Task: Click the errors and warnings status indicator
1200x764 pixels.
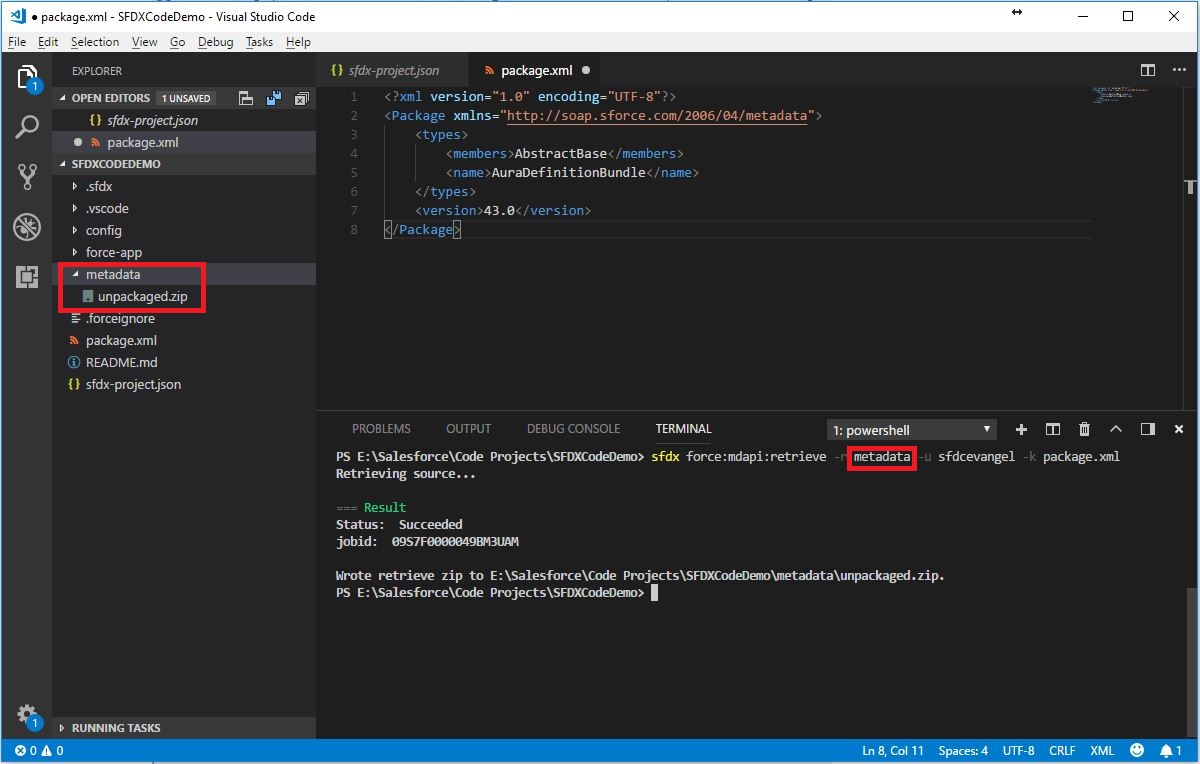Action: tap(39, 751)
